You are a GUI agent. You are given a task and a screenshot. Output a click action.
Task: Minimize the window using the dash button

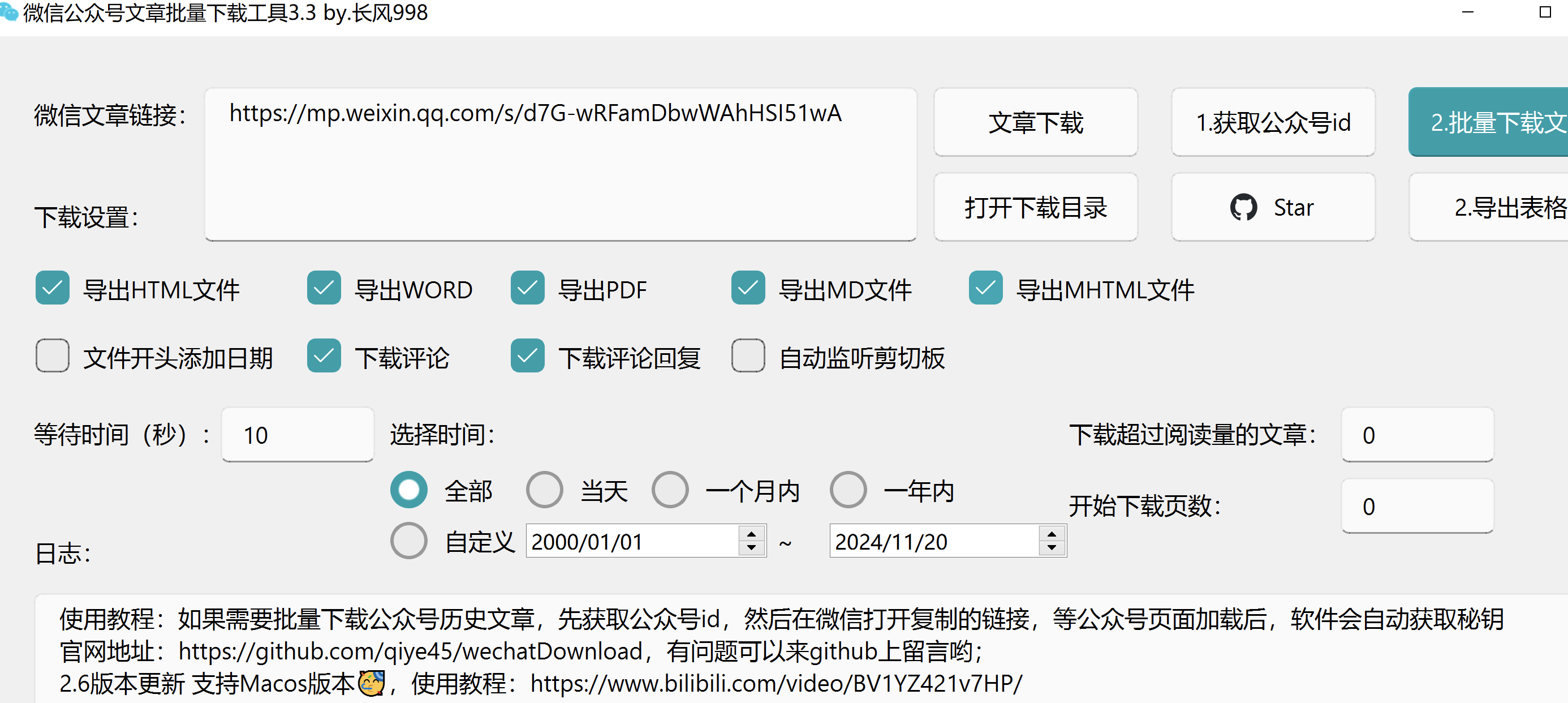(1468, 12)
